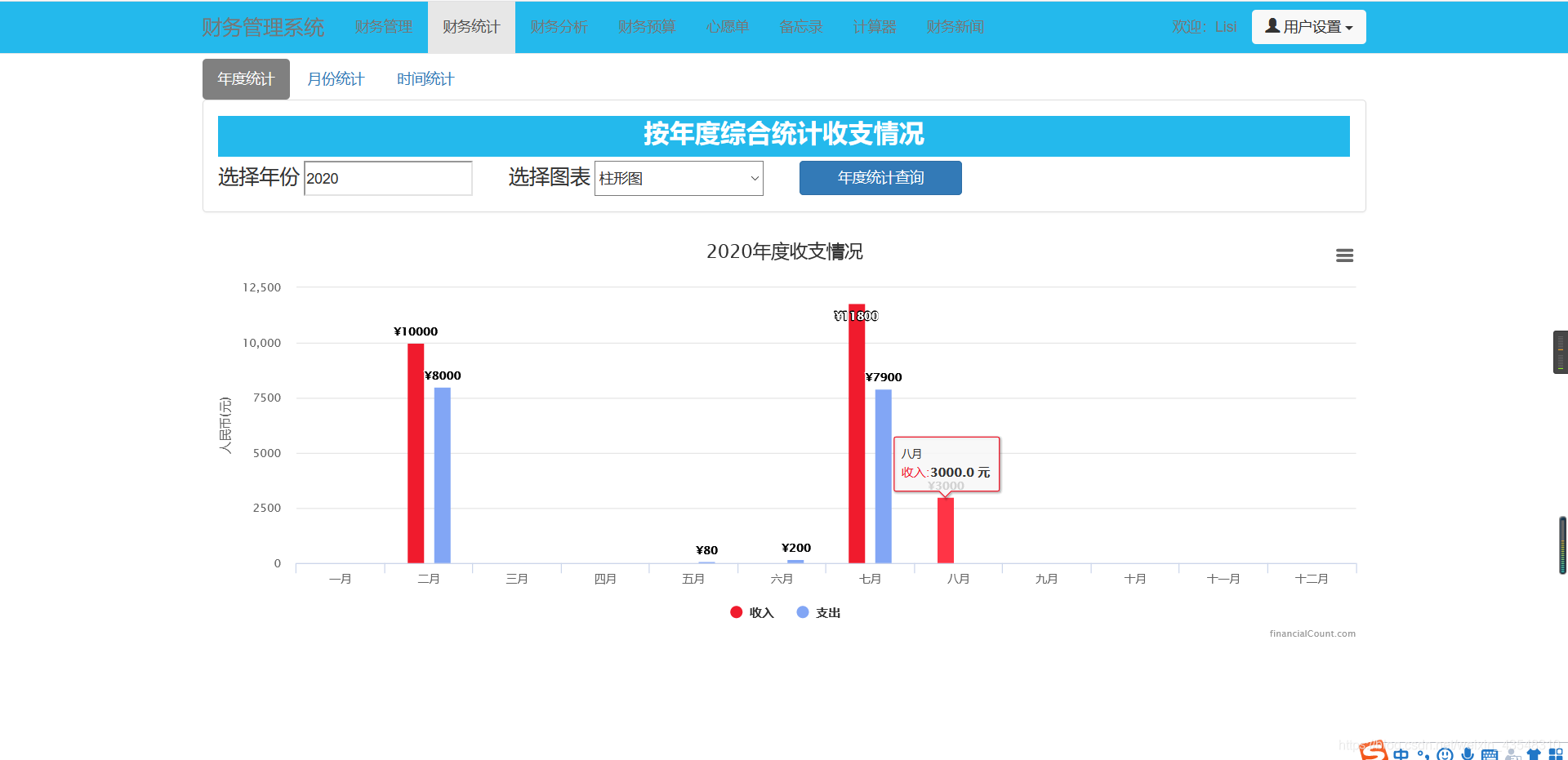Image resolution: width=1568 pixels, height=760 pixels.
Task: Click the vertical scrollbar on right edge
Action: point(1561,545)
